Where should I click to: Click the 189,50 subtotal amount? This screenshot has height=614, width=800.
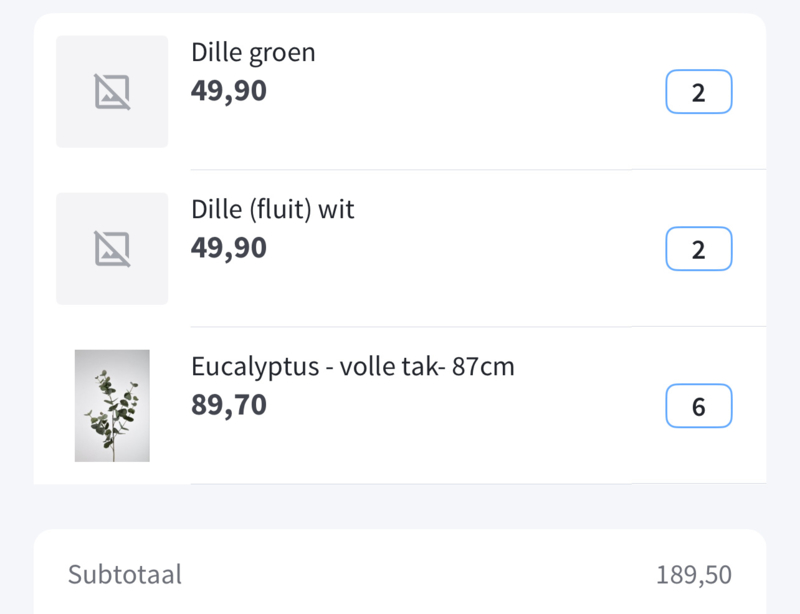click(x=694, y=575)
